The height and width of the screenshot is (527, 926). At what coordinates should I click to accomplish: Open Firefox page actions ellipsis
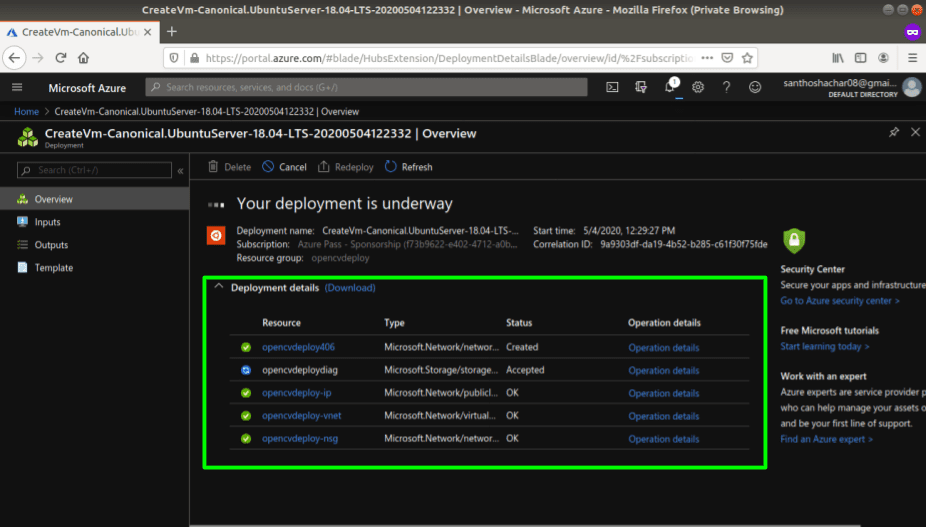click(x=707, y=58)
